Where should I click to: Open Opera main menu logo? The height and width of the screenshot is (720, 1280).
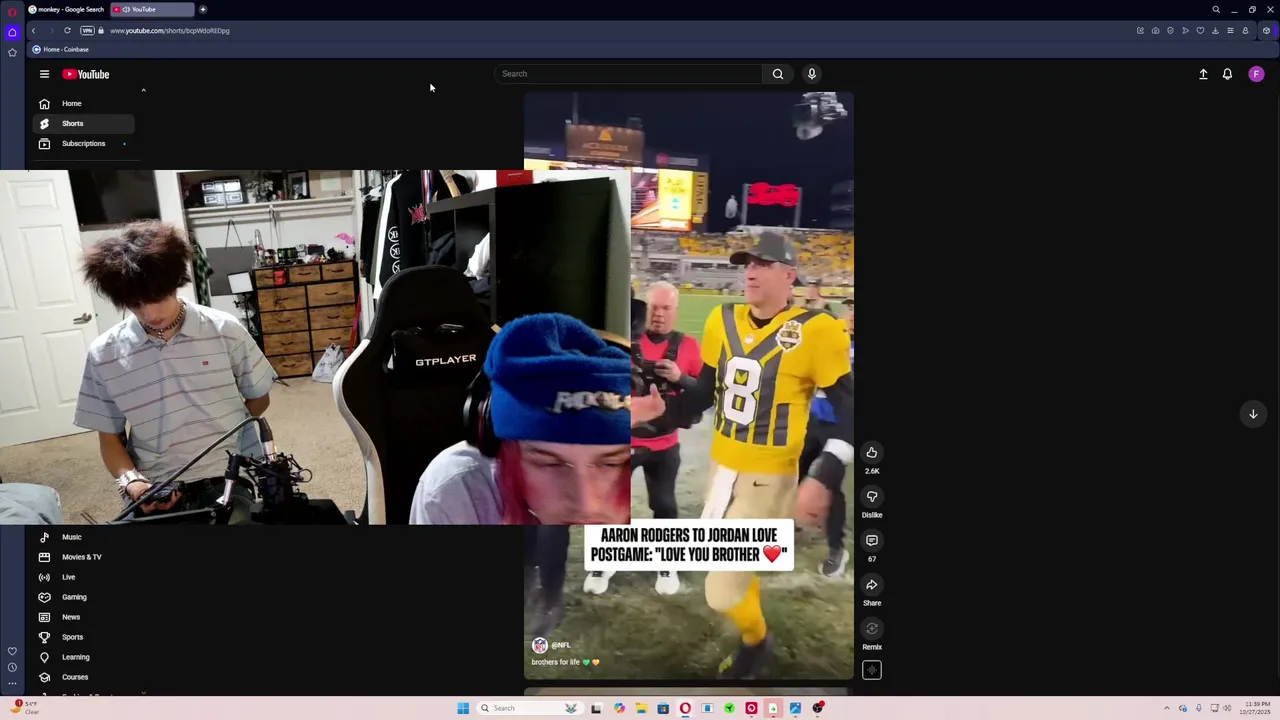(12, 12)
